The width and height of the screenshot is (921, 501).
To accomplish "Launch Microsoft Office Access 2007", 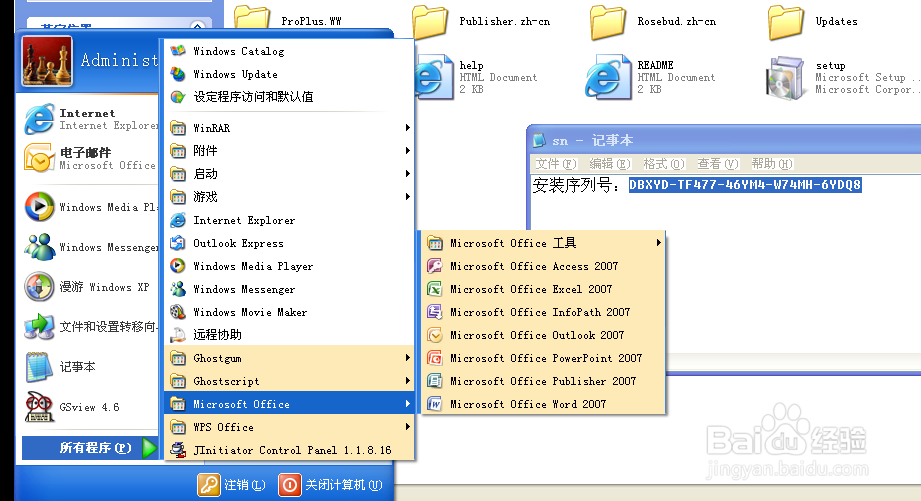I will pyautogui.click(x=544, y=266).
